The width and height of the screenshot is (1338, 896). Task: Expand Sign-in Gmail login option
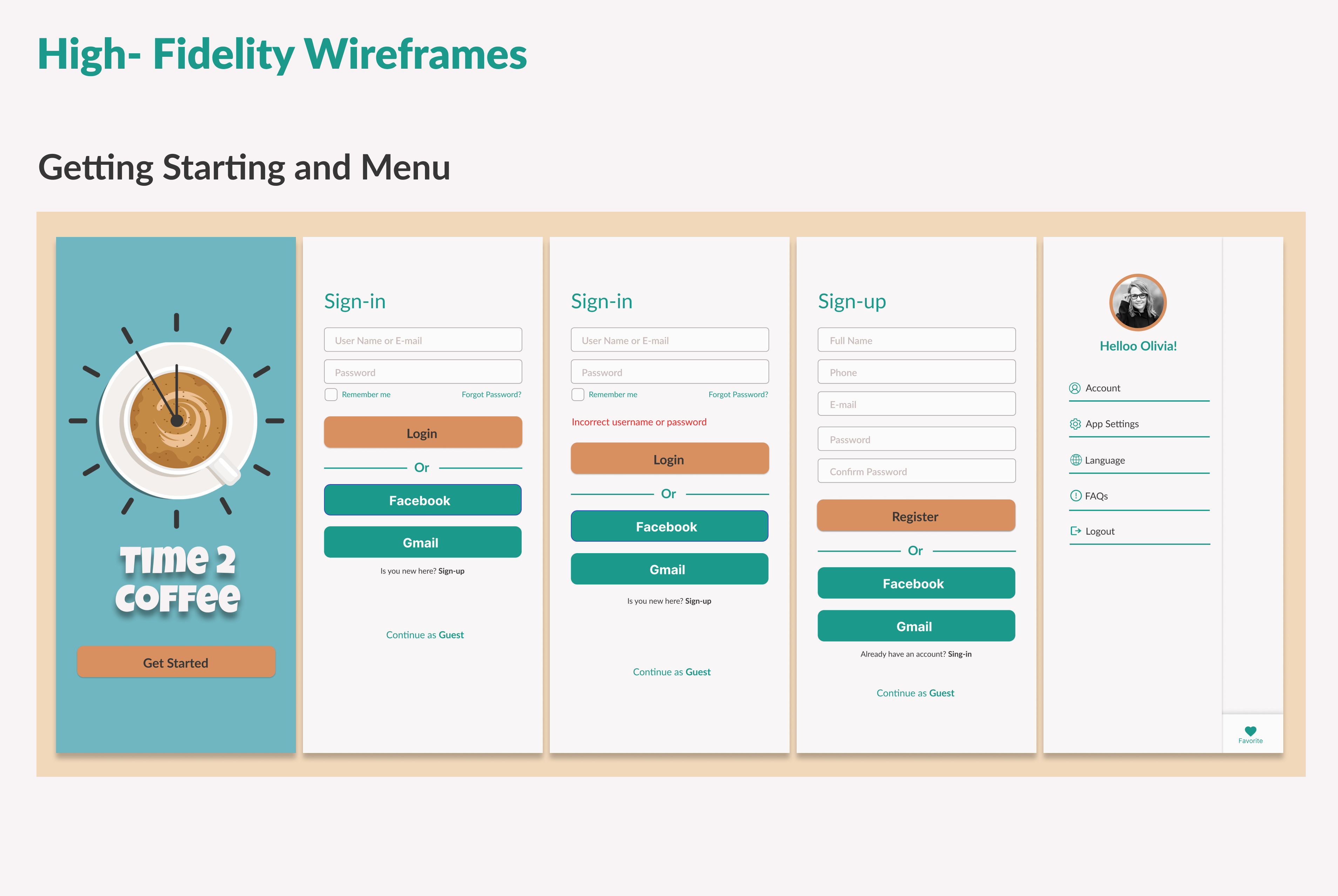[422, 542]
